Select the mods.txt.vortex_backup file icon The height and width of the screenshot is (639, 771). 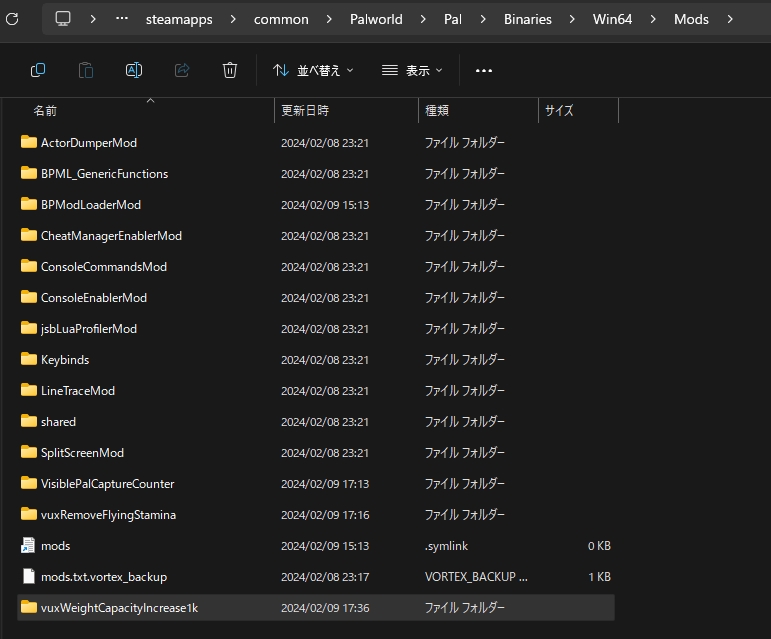[x=29, y=576]
